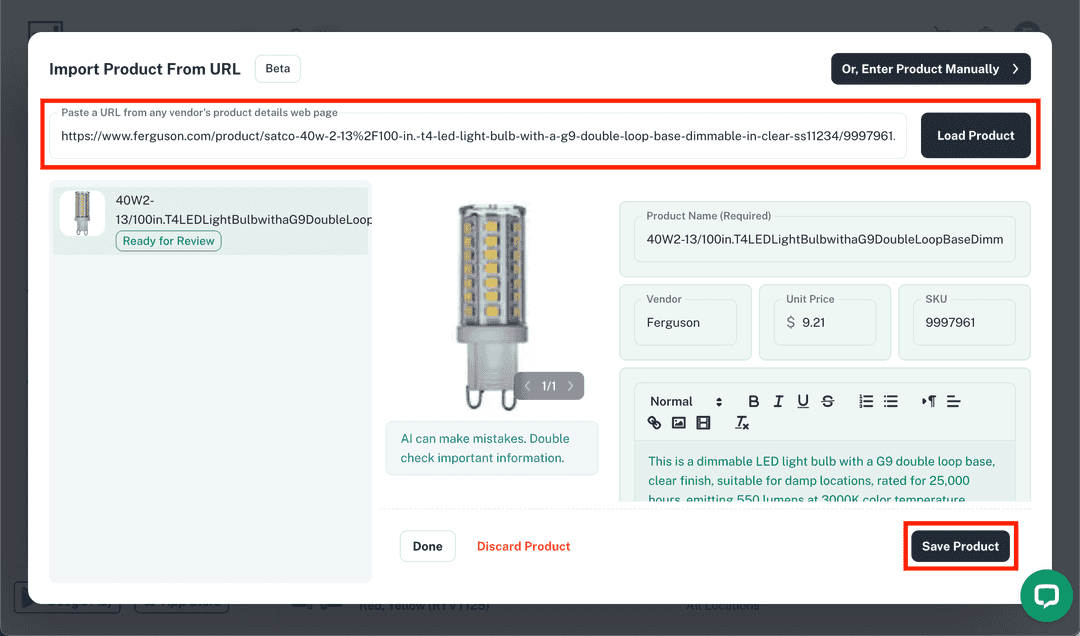Click Load Product to fetch the URL
1080x636 pixels.
[x=975, y=135]
